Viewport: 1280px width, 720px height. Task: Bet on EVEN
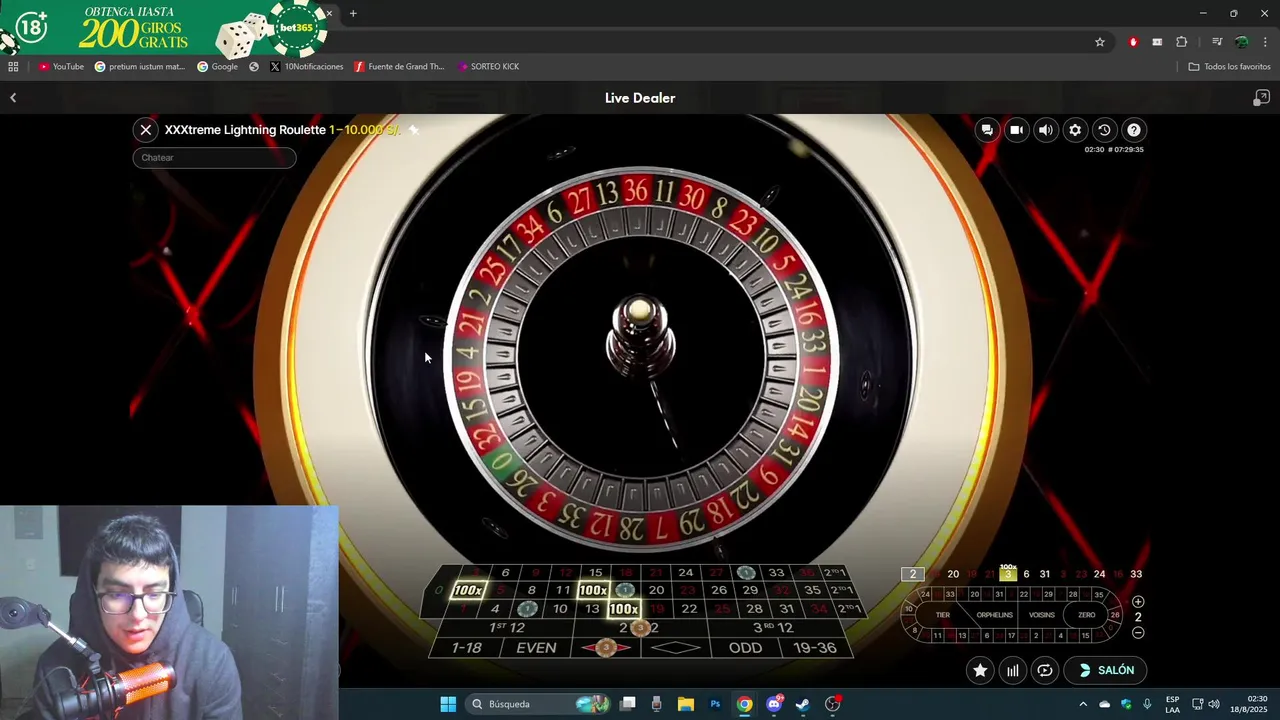click(536, 648)
